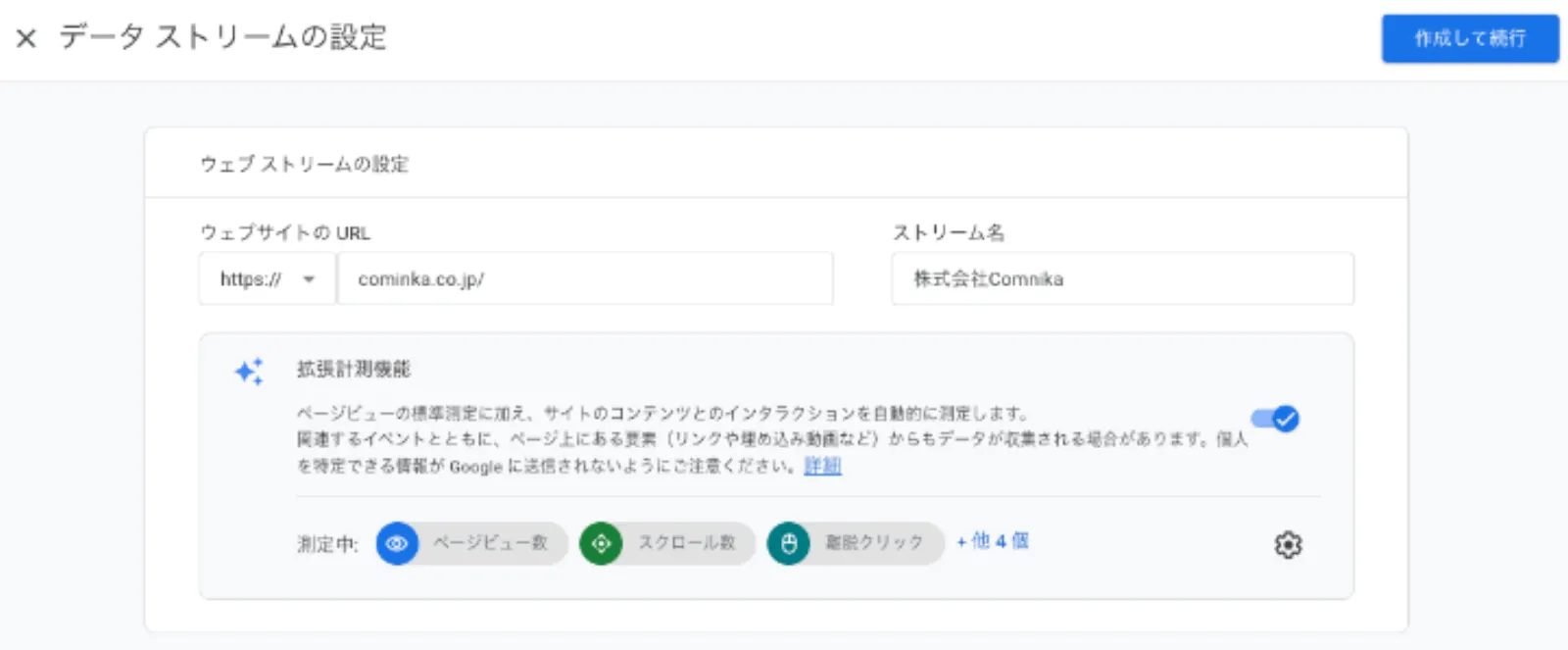This screenshot has height=650, width=1568.
Task: Click the page view eye icon
Action: [397, 543]
